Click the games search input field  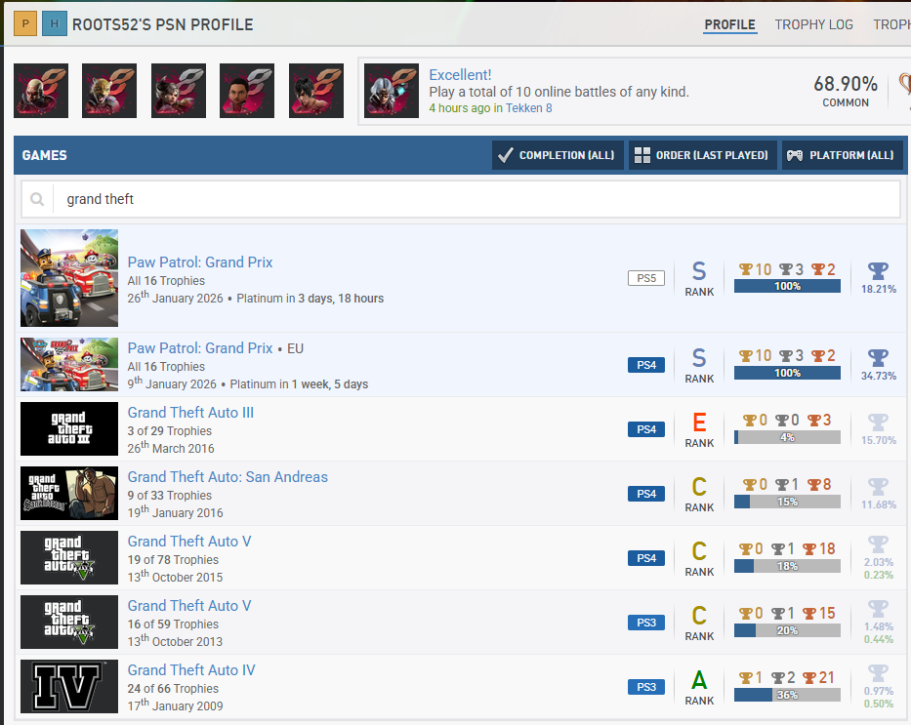475,199
